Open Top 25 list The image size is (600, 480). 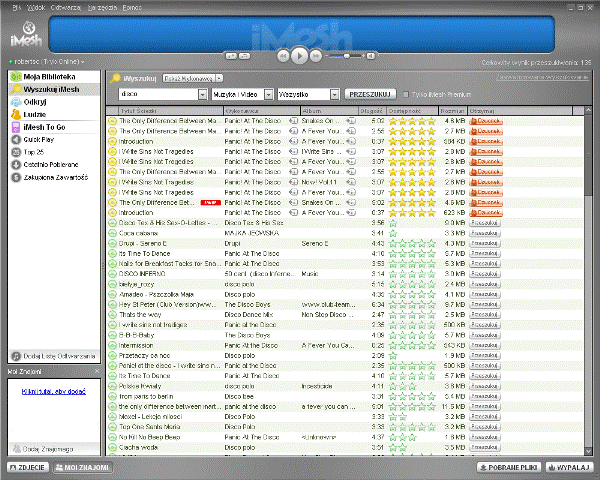click(54, 152)
